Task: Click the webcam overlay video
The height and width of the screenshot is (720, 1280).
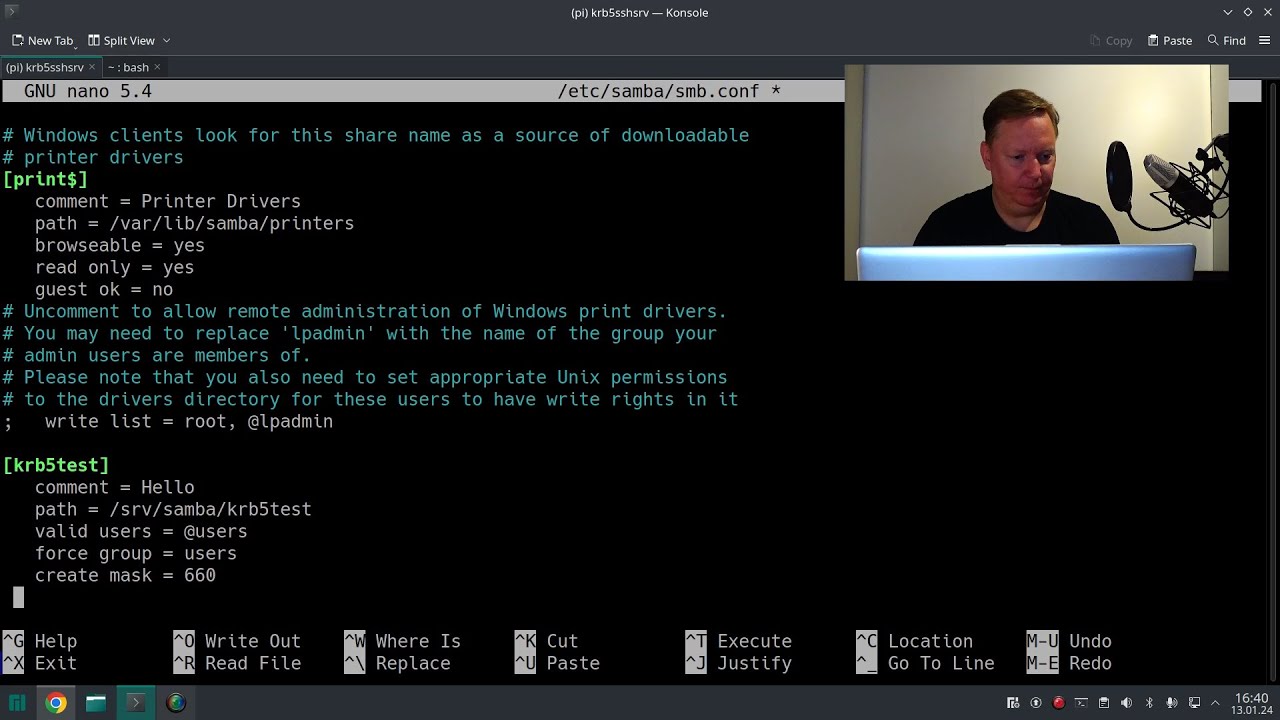Action: [x=1036, y=173]
